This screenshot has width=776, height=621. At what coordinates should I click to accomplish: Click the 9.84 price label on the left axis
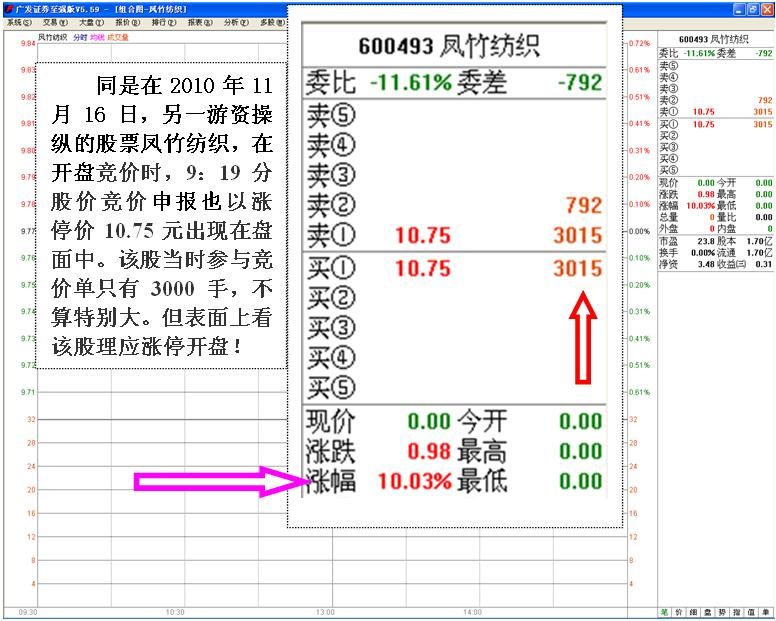(28, 44)
